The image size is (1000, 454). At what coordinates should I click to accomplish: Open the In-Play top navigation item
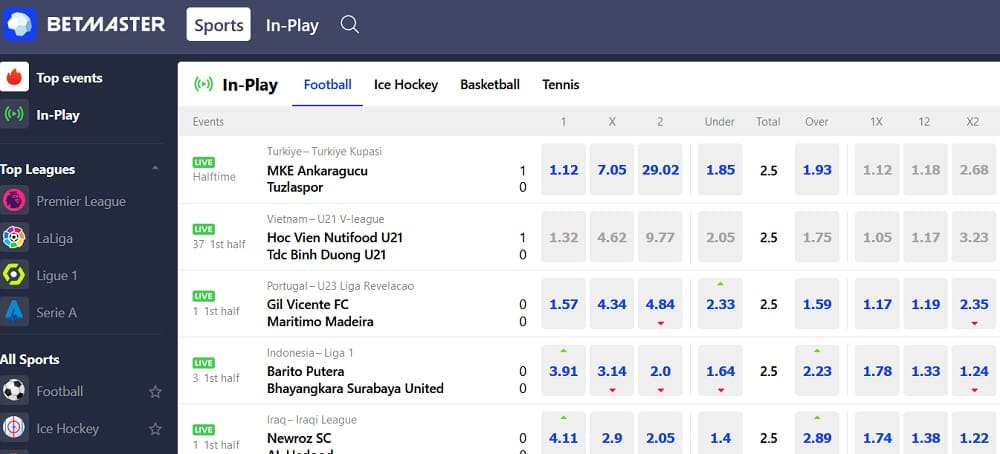(x=292, y=26)
